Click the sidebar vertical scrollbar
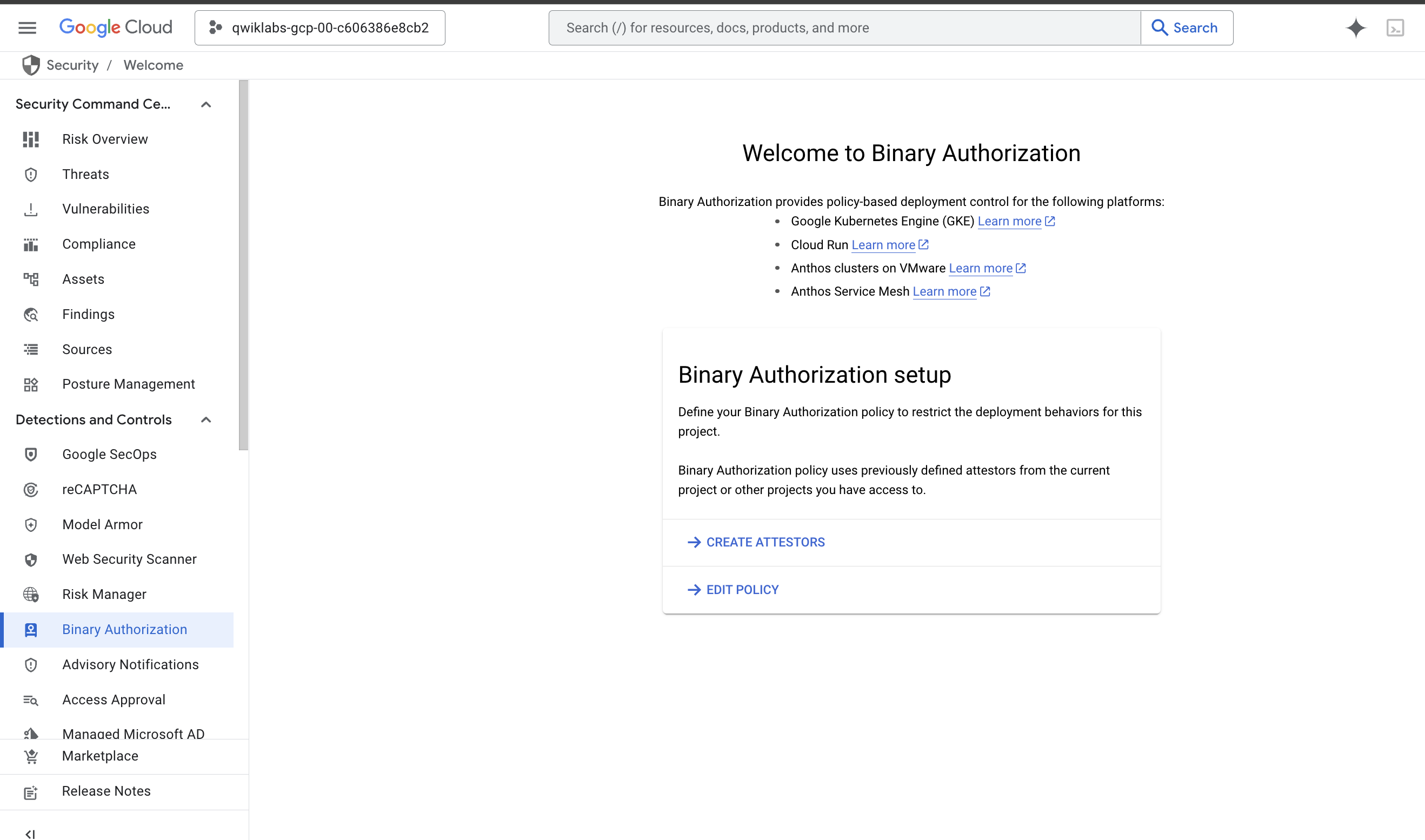 pyautogui.click(x=243, y=265)
